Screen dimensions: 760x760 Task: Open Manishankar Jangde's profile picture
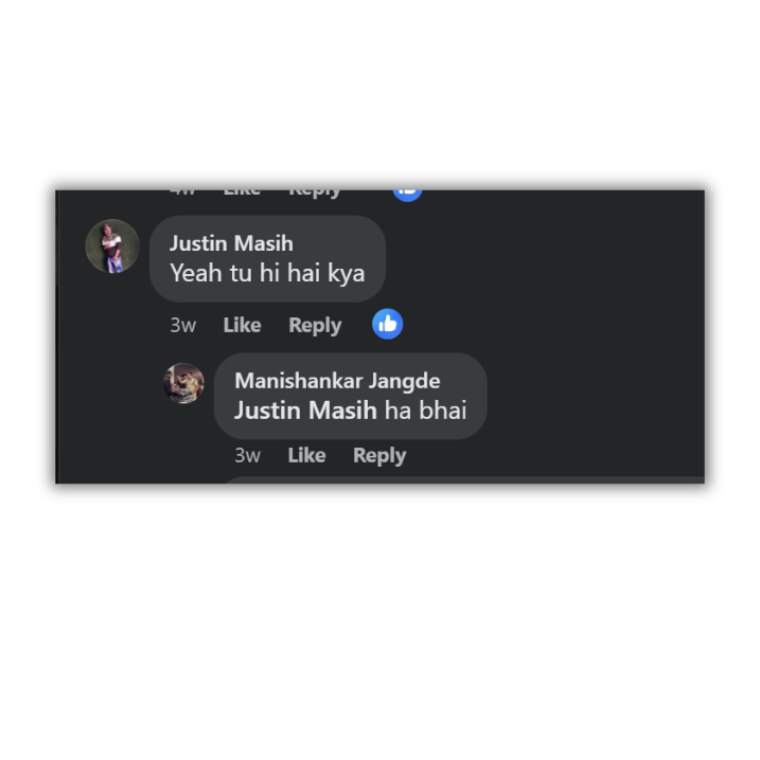tap(184, 383)
